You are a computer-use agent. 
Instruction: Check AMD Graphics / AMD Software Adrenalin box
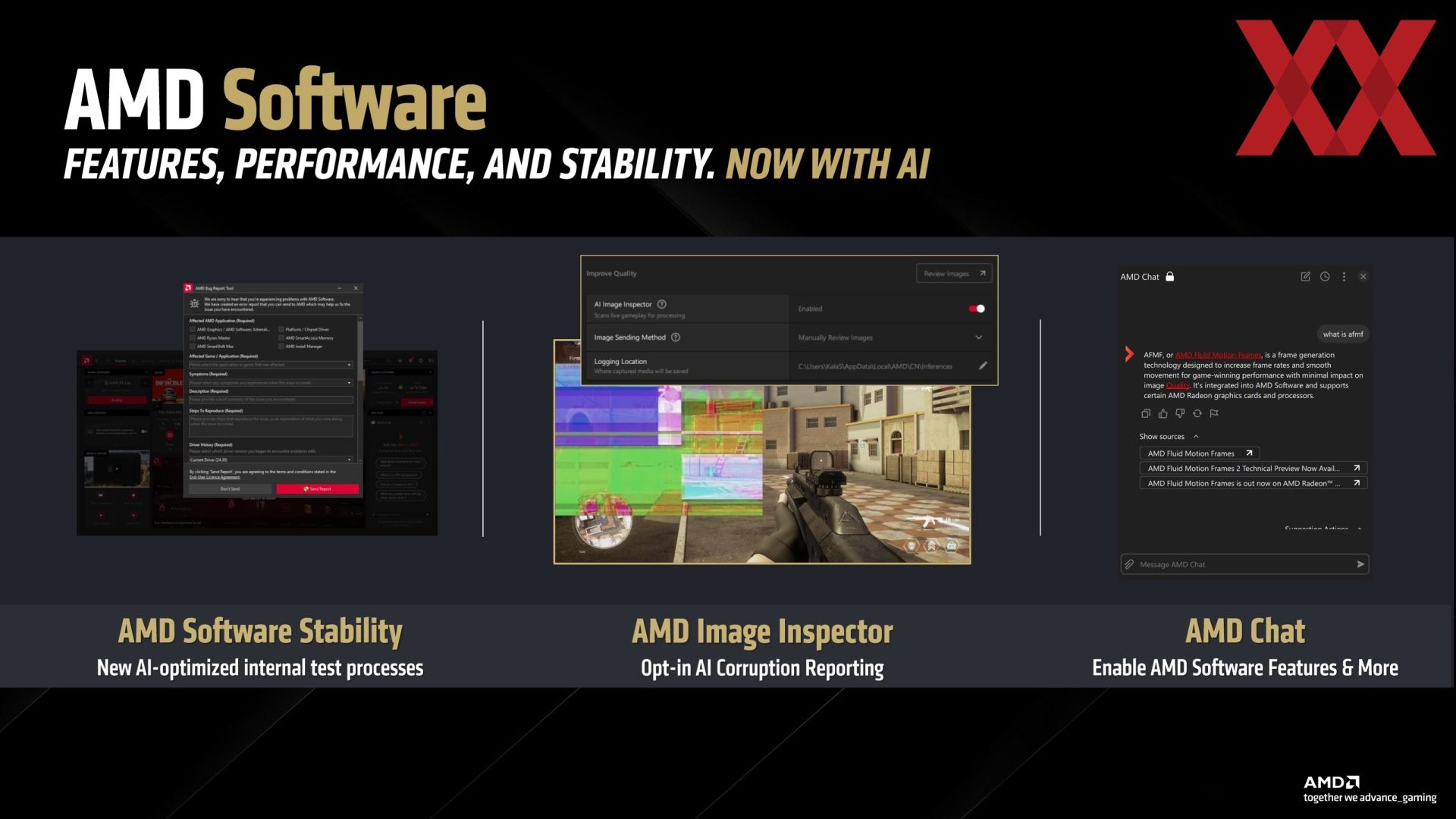click(193, 330)
